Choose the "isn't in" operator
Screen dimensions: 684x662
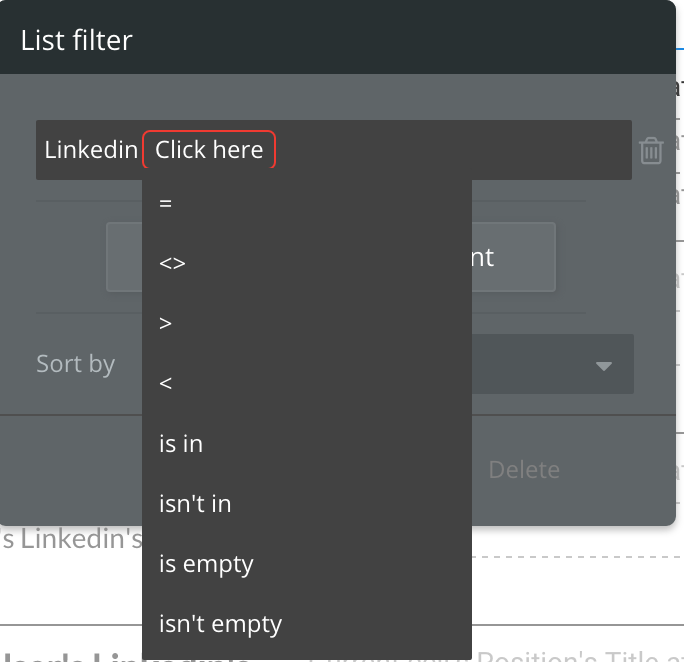[x=195, y=503]
